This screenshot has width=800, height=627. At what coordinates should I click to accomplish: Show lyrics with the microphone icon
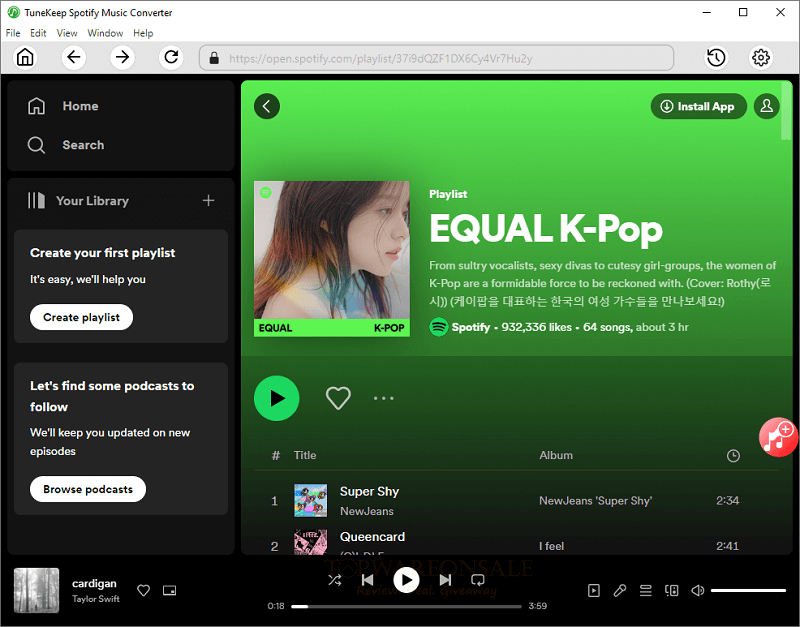tap(619, 590)
